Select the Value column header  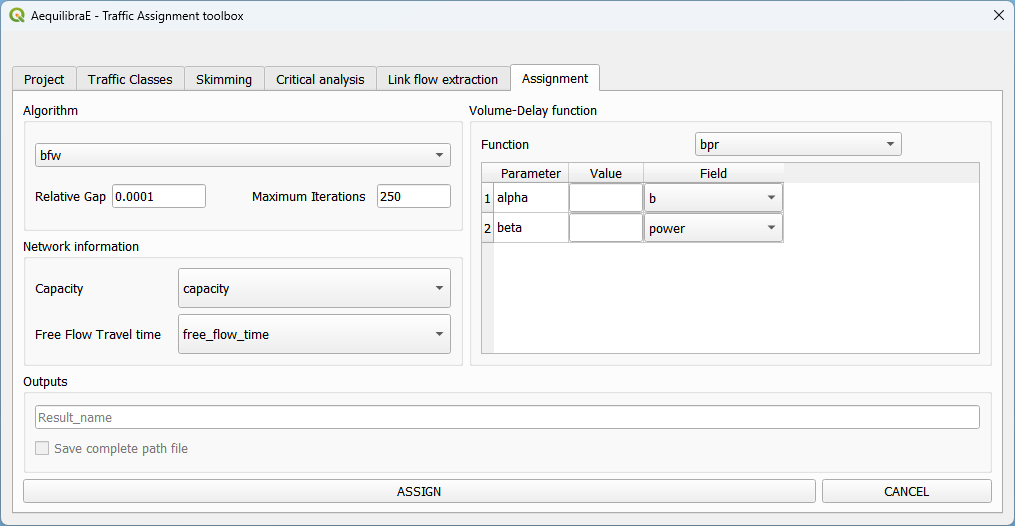(x=606, y=173)
